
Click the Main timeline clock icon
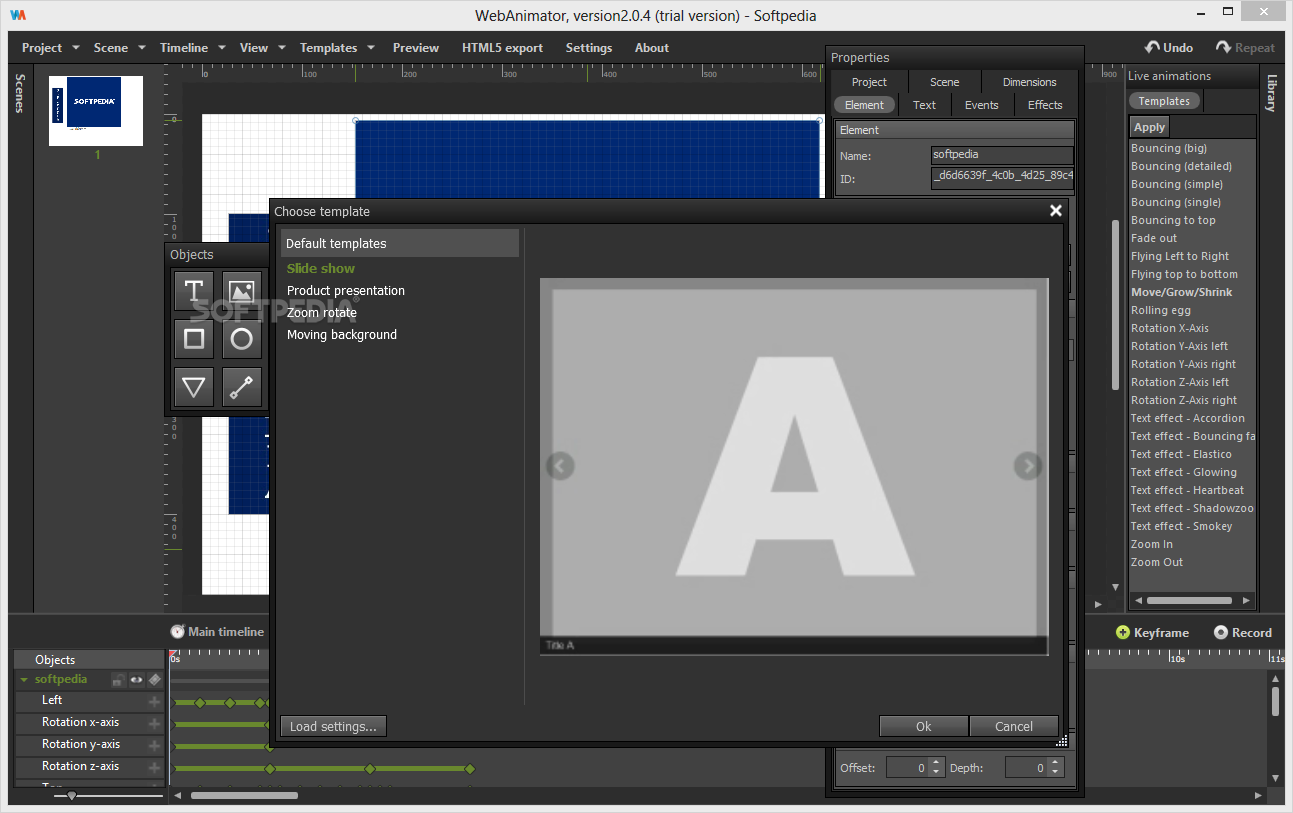point(177,631)
